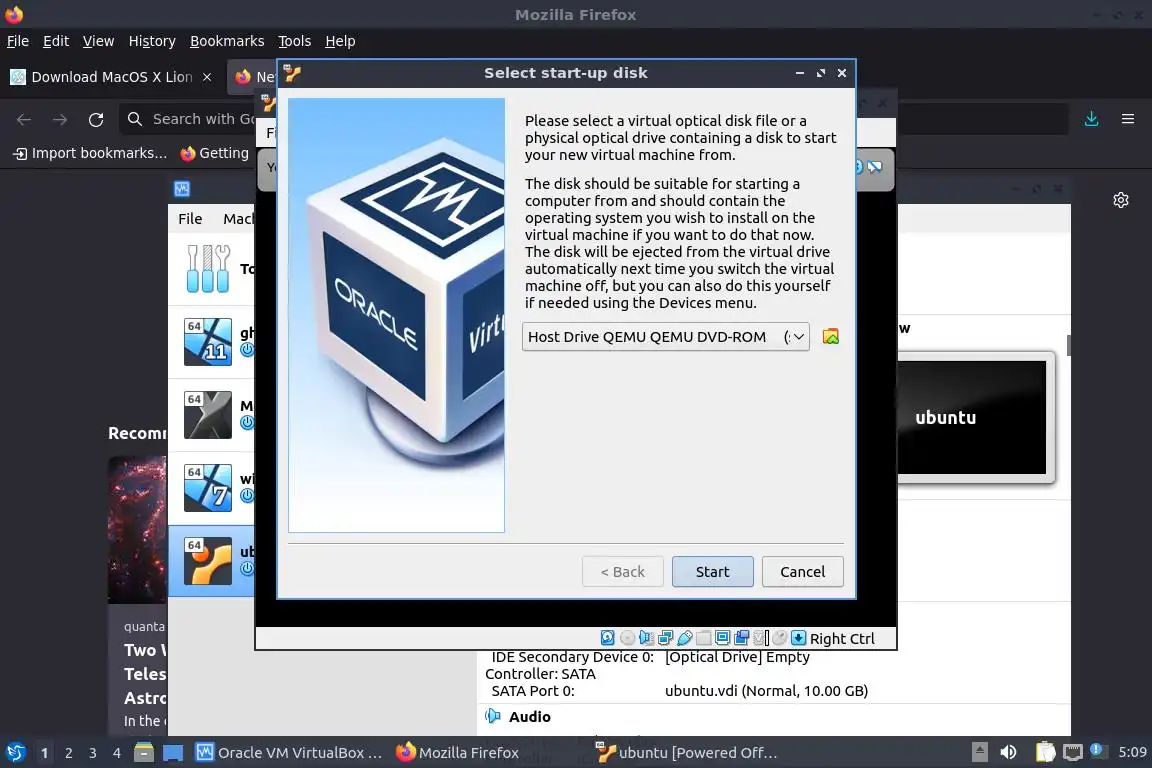Select the Windows 11 VM icon in the list
This screenshot has width=1152, height=768.
[x=208, y=342]
